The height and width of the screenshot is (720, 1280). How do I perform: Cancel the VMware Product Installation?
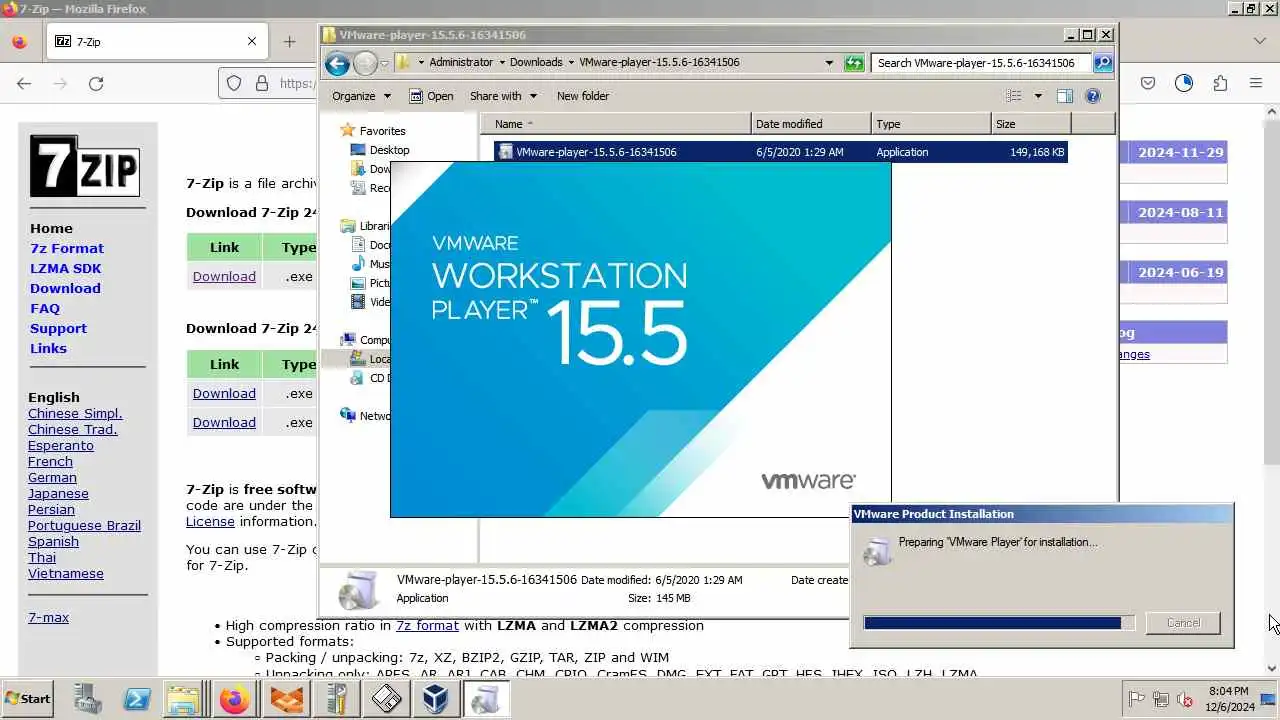1183,623
